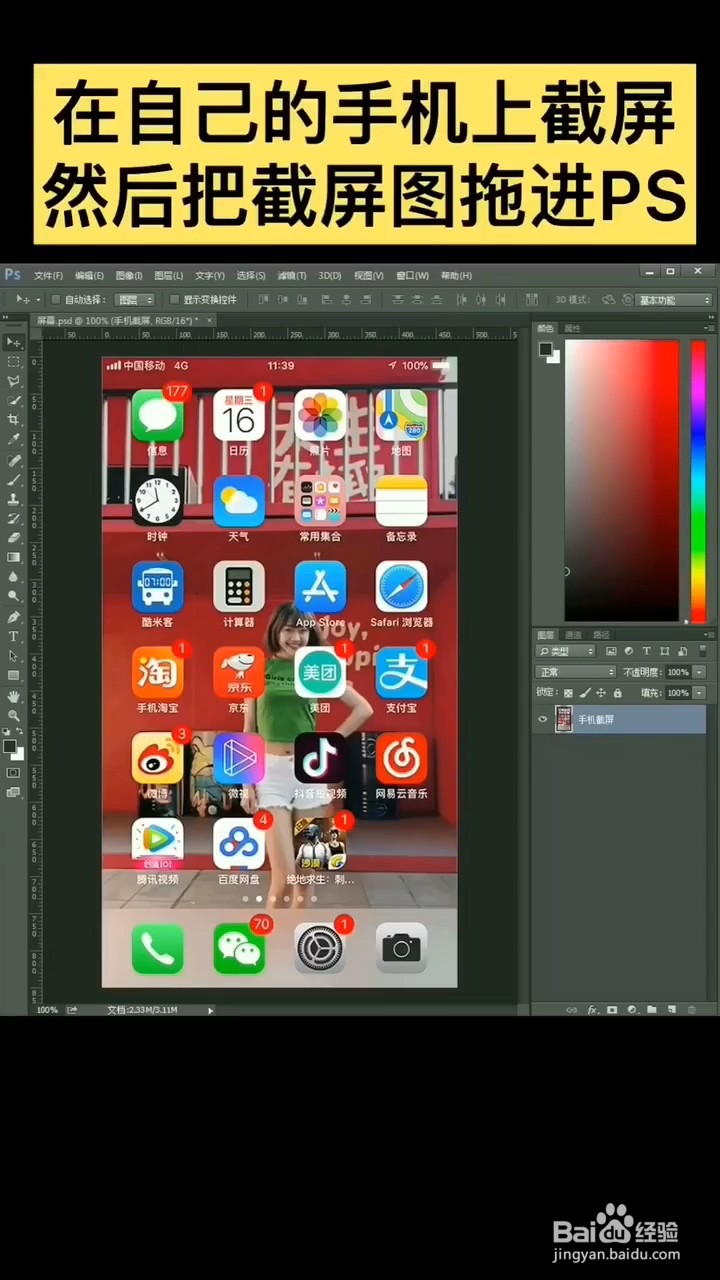Open the Move tool preset picker arrow

(38, 299)
